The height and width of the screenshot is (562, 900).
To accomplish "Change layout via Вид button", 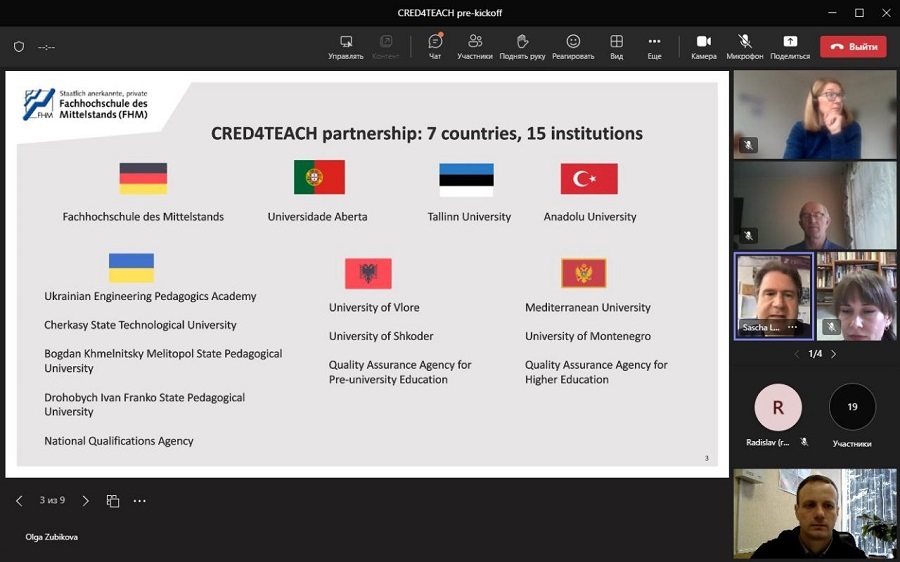I will coord(616,47).
